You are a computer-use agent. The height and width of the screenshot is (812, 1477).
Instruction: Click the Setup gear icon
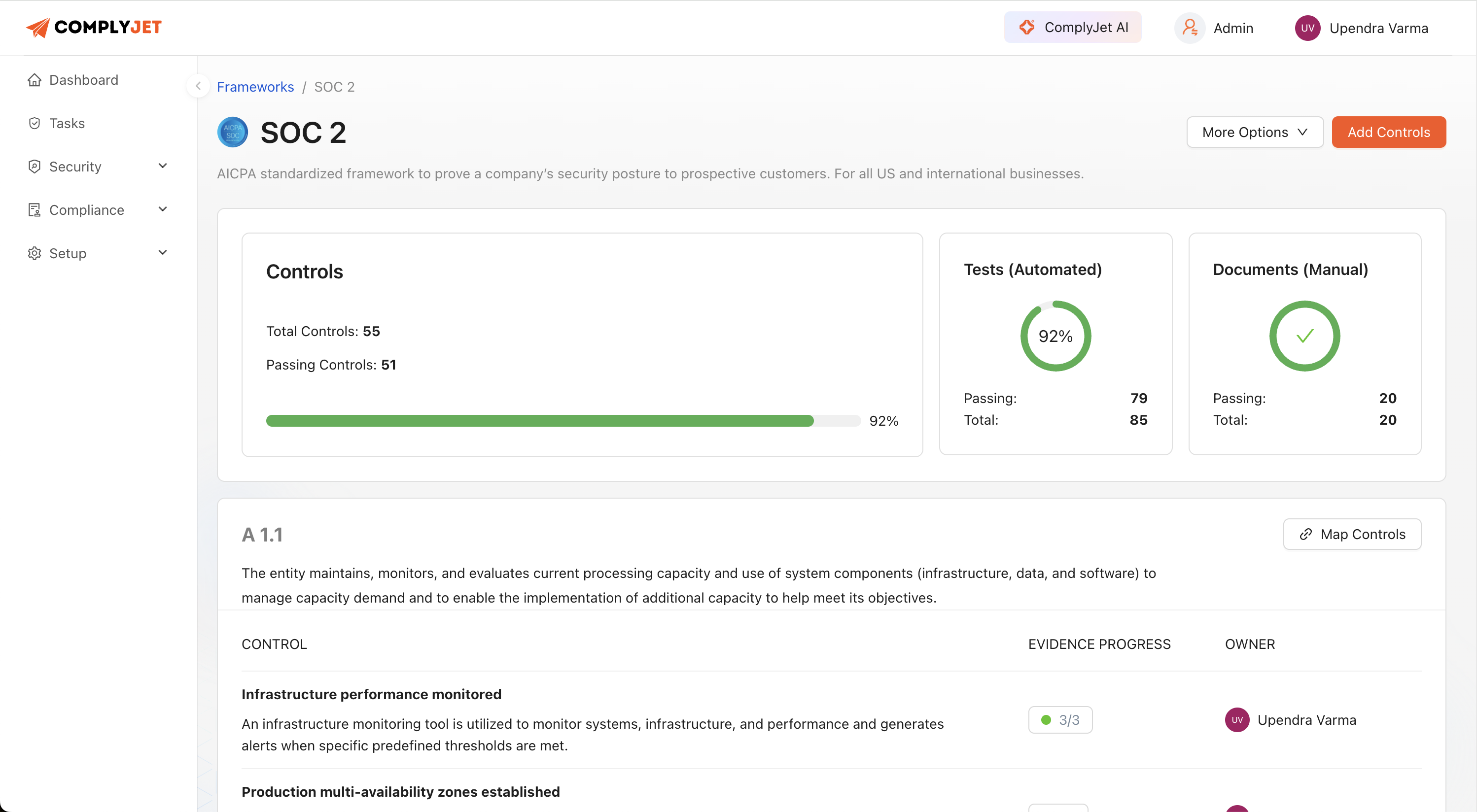click(35, 253)
